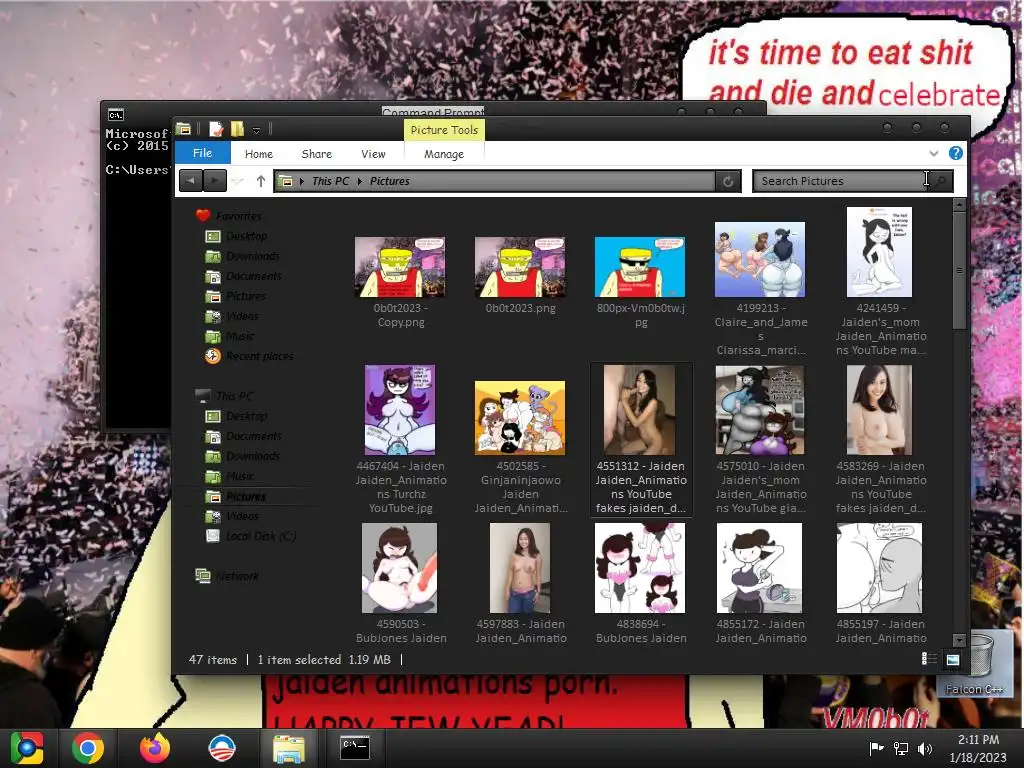
Task: Switch to Large icons view via status bar icon
Action: click(953, 659)
